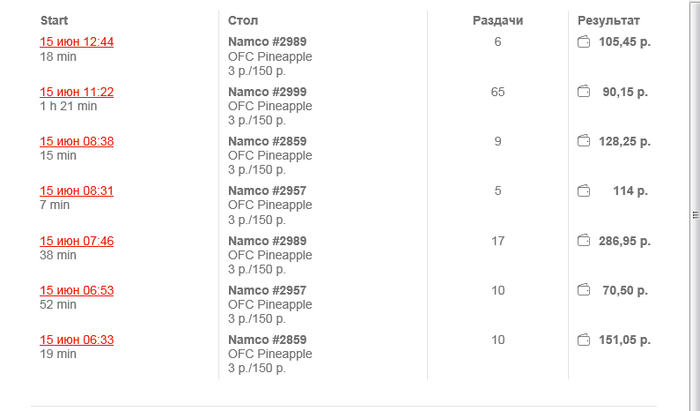Screen dimensions: 700x411
Task: Click wallet icon beside 70,50 р. result
Action: click(584, 290)
